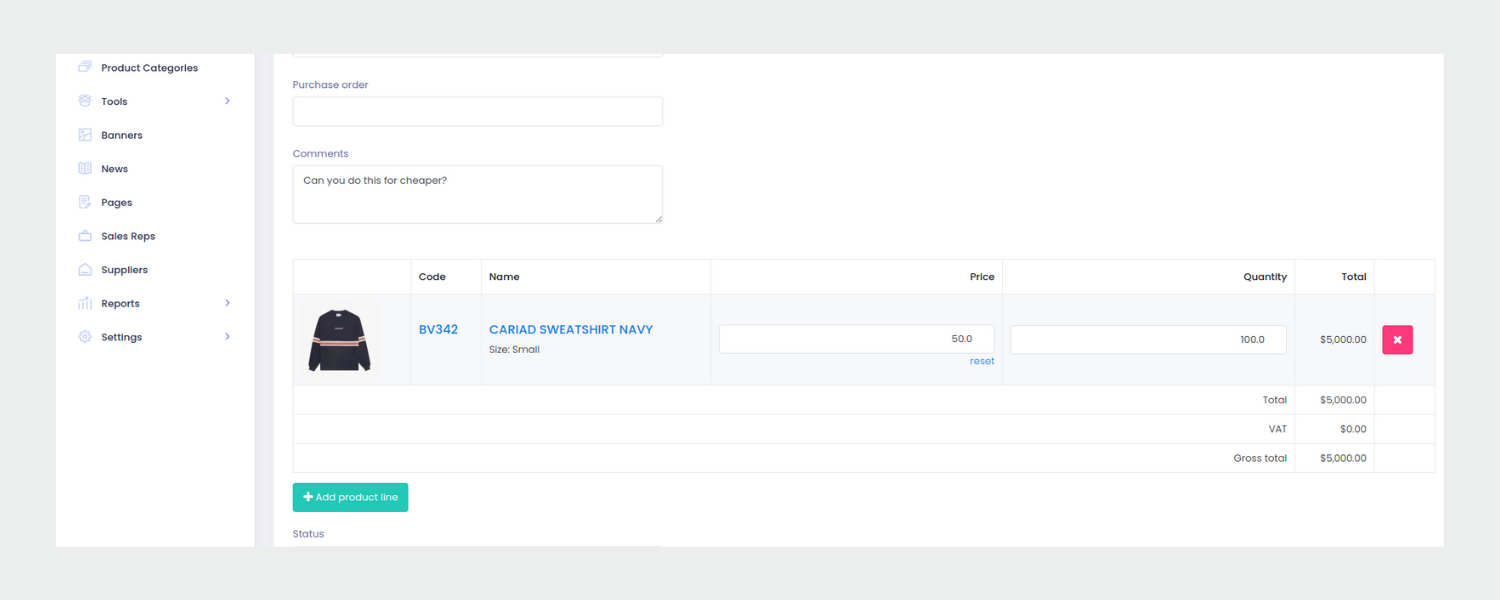Screen dimensions: 1500x600
Task: Click the Pages icon in the sidebar
Action: pos(84,202)
